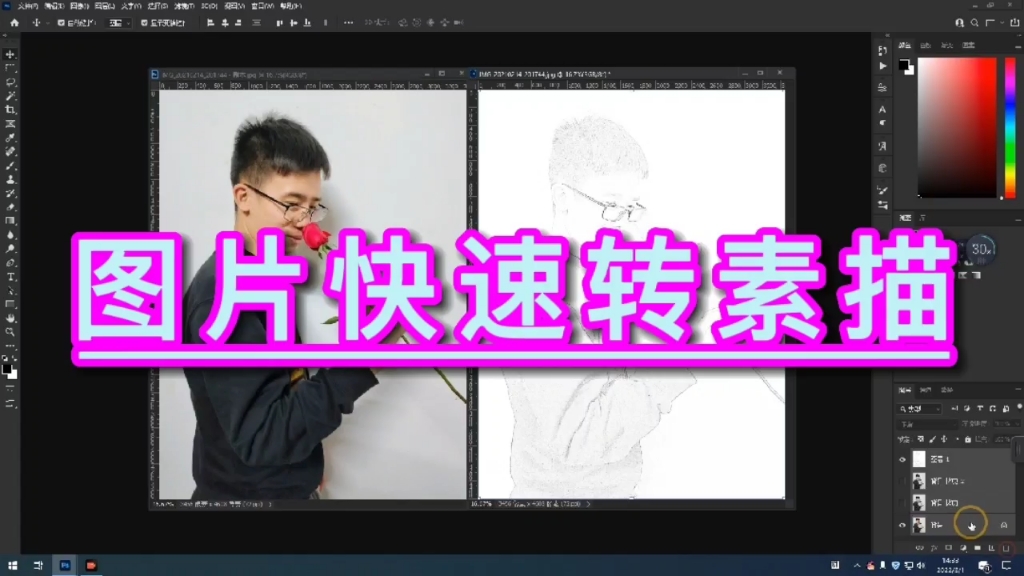This screenshot has height=576, width=1024.
Task: Open the 滤镜 menu
Action: (184, 7)
